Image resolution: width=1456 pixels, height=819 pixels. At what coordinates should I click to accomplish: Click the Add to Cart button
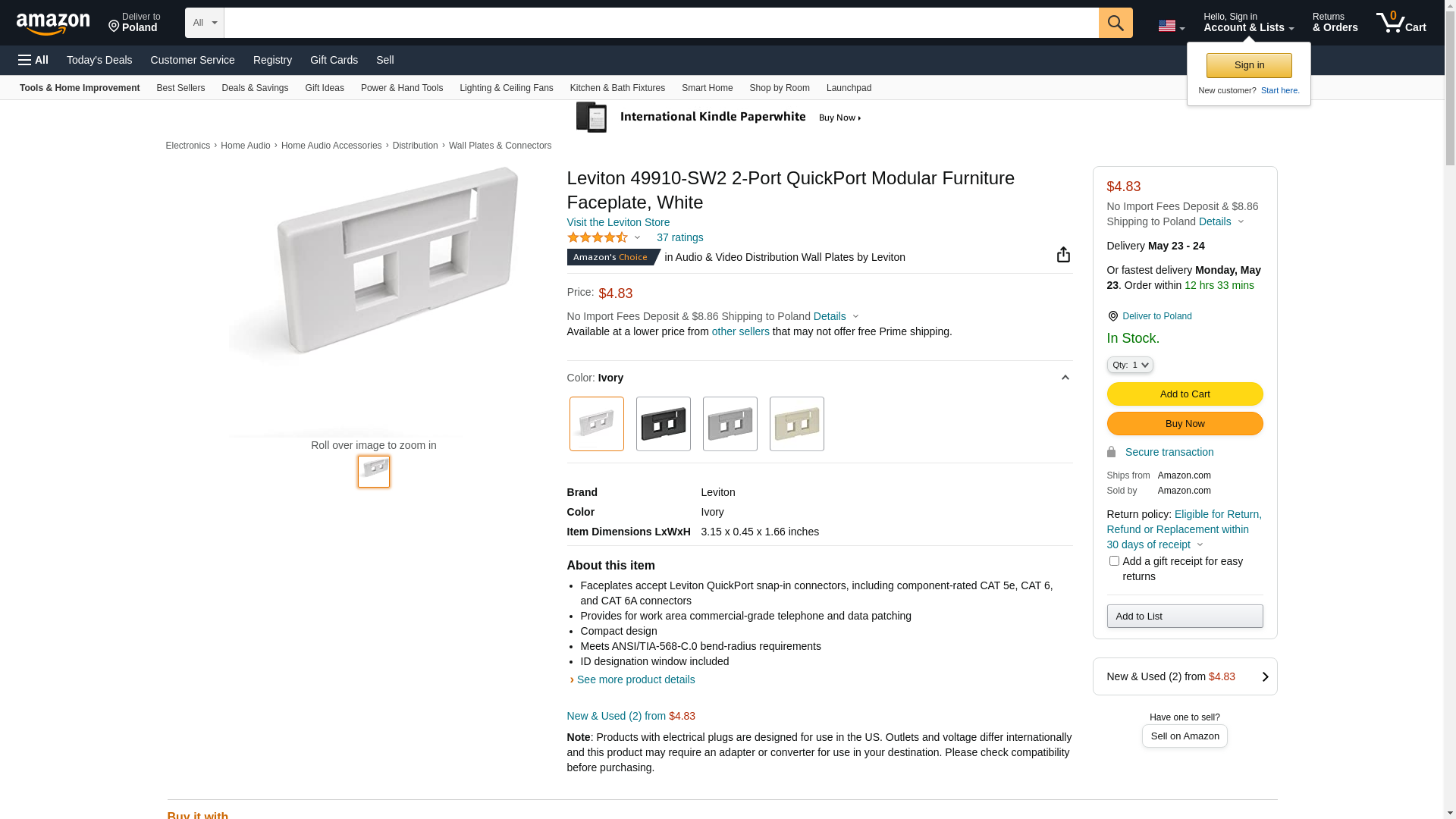(x=1185, y=394)
